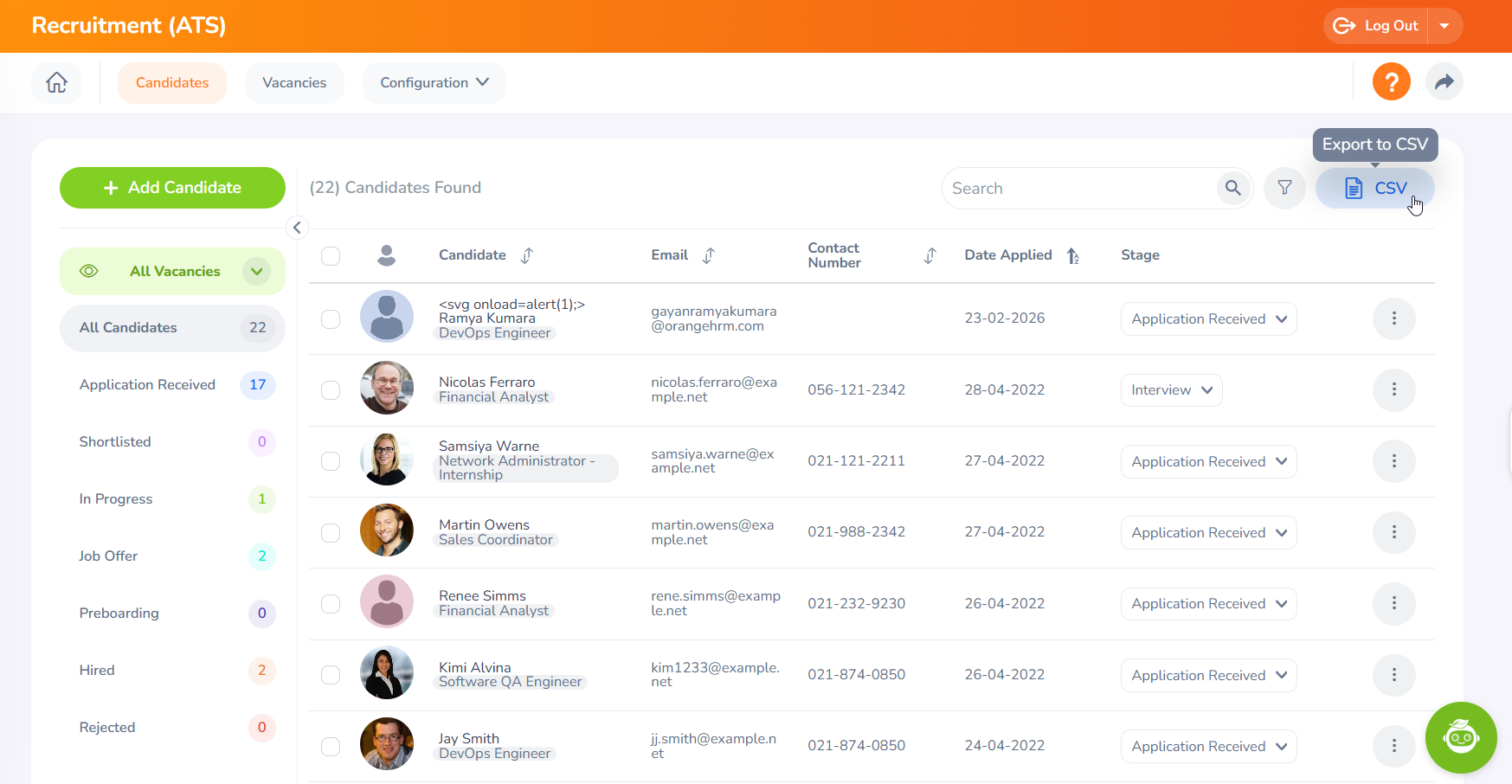Toggle the select-all candidates checkbox
Image resolution: width=1512 pixels, height=784 pixels.
click(331, 256)
